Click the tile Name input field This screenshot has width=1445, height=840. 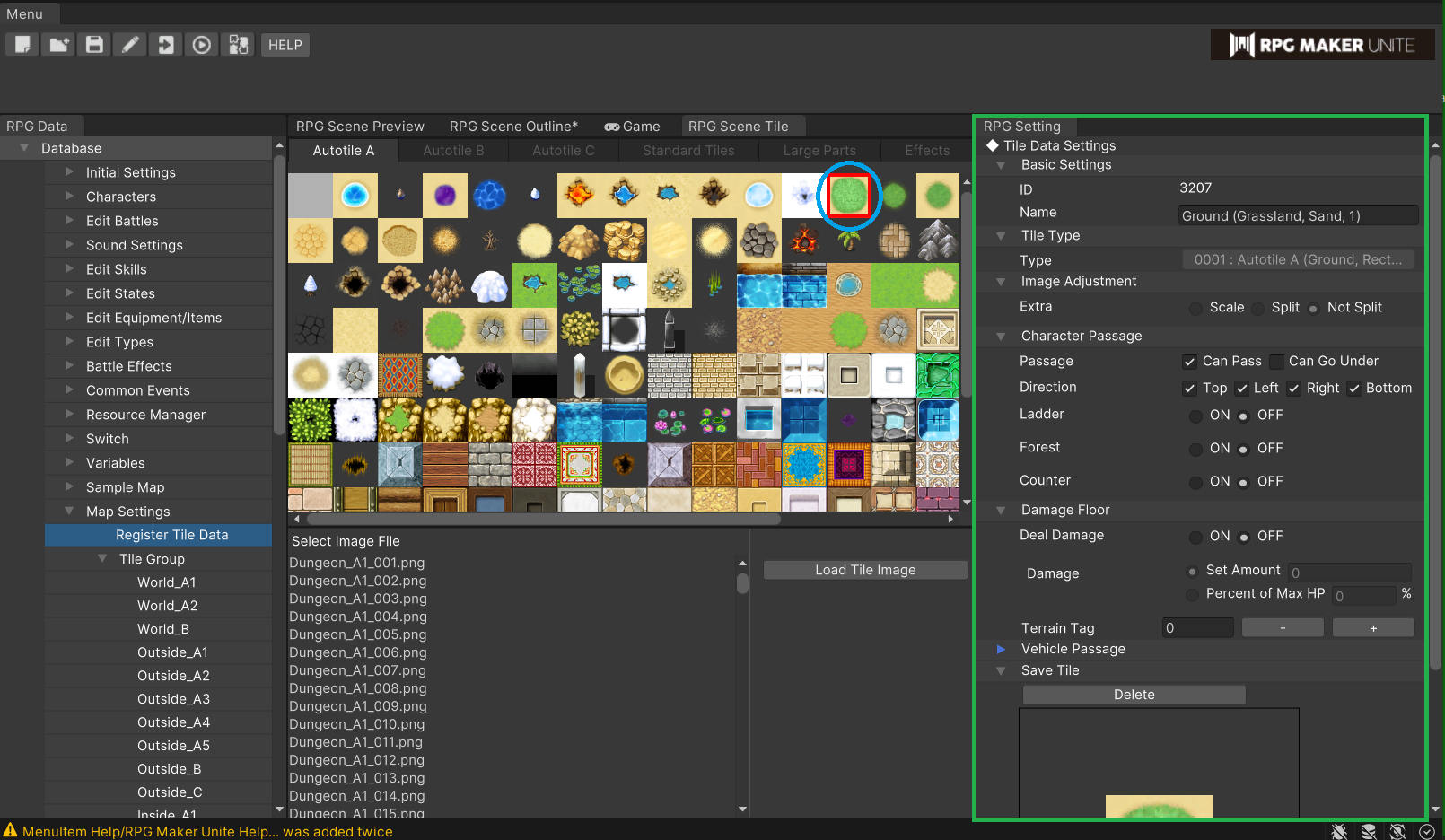pyautogui.click(x=1298, y=215)
